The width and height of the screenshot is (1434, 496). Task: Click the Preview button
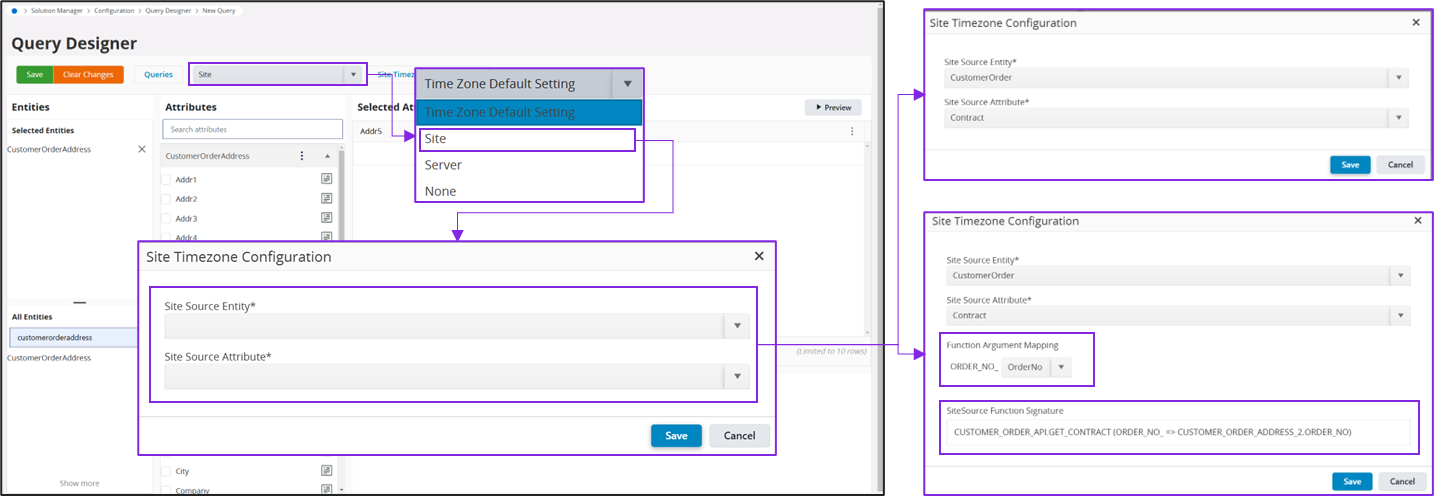click(833, 107)
